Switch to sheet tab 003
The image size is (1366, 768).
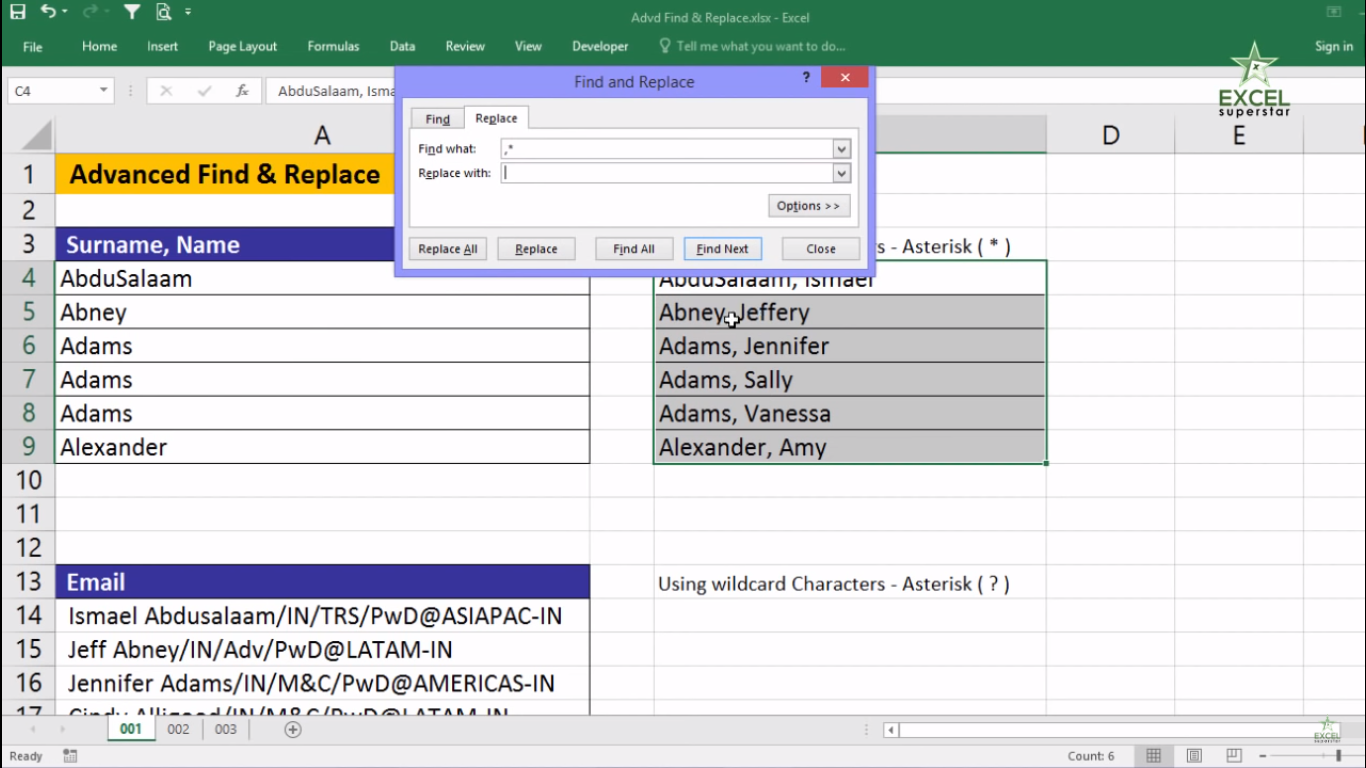[226, 729]
